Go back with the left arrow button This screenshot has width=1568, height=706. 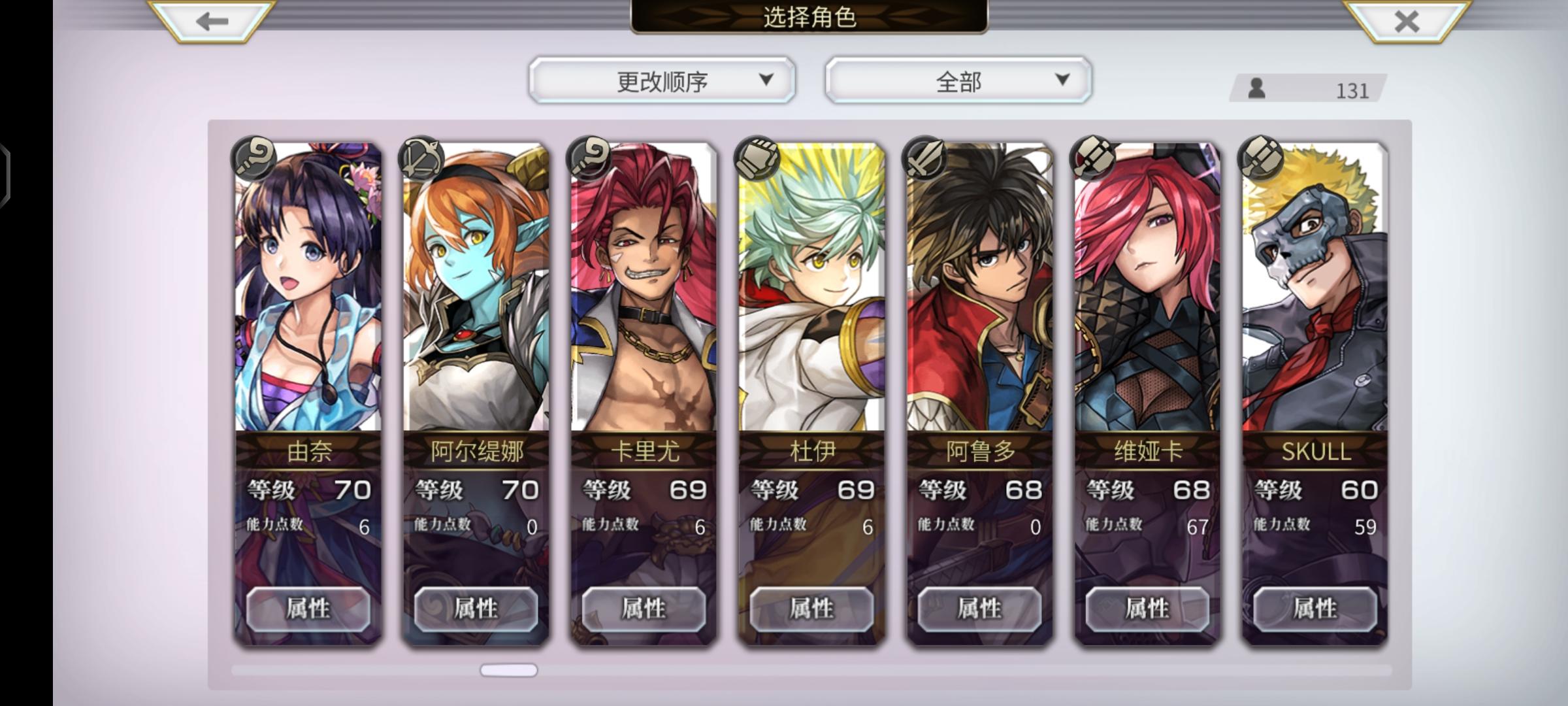pyautogui.click(x=212, y=21)
